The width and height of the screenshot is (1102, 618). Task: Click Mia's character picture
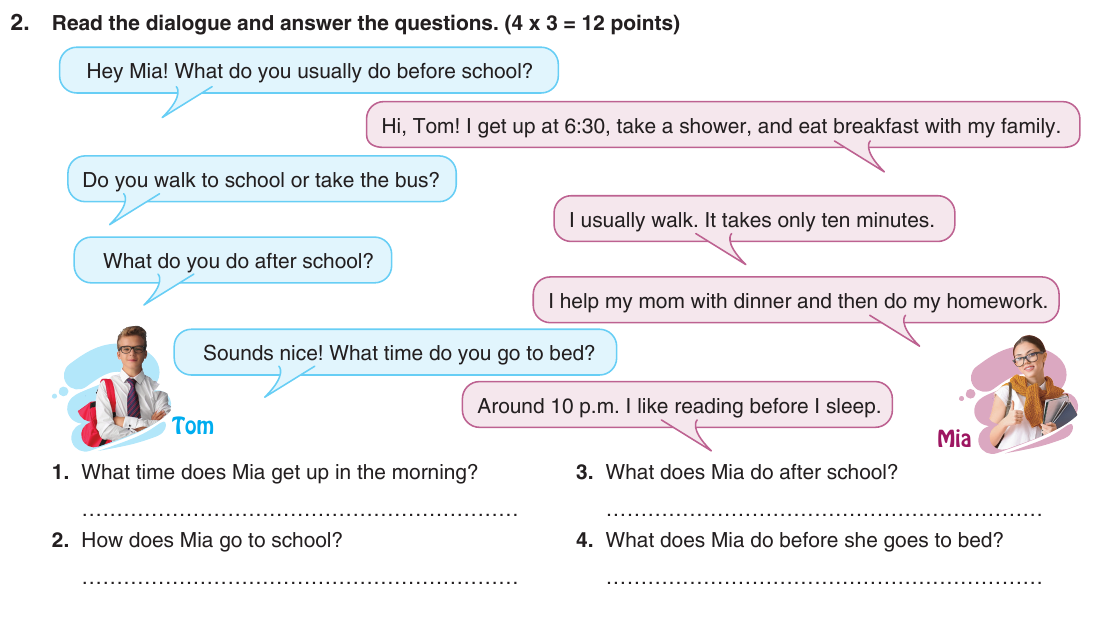(x=1025, y=394)
